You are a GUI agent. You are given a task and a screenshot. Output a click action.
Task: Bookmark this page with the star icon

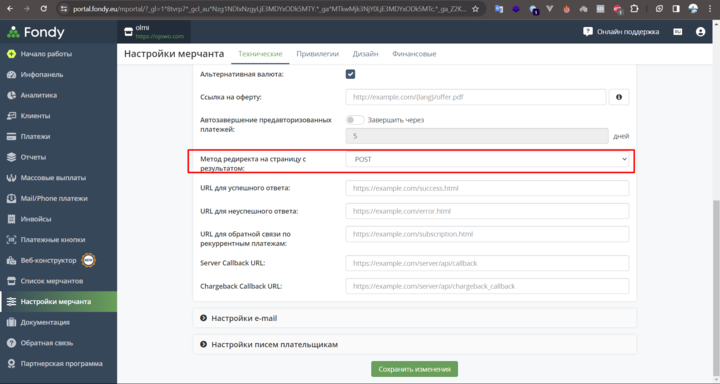pyautogui.click(x=476, y=9)
